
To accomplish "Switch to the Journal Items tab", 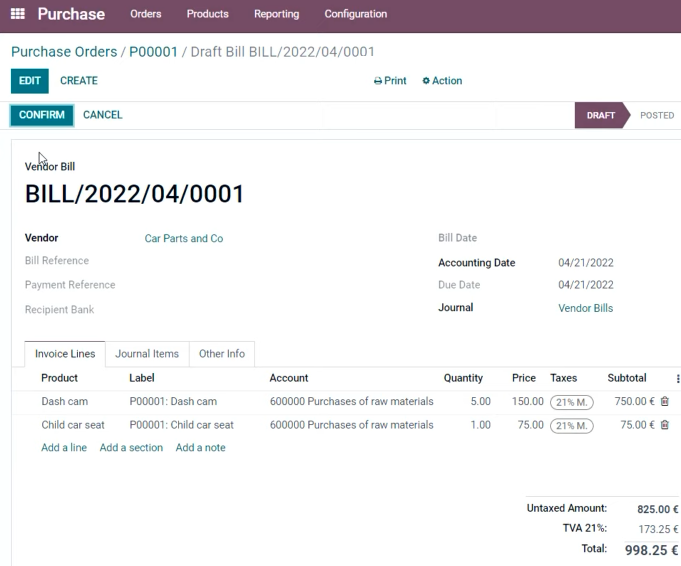I will click(147, 354).
